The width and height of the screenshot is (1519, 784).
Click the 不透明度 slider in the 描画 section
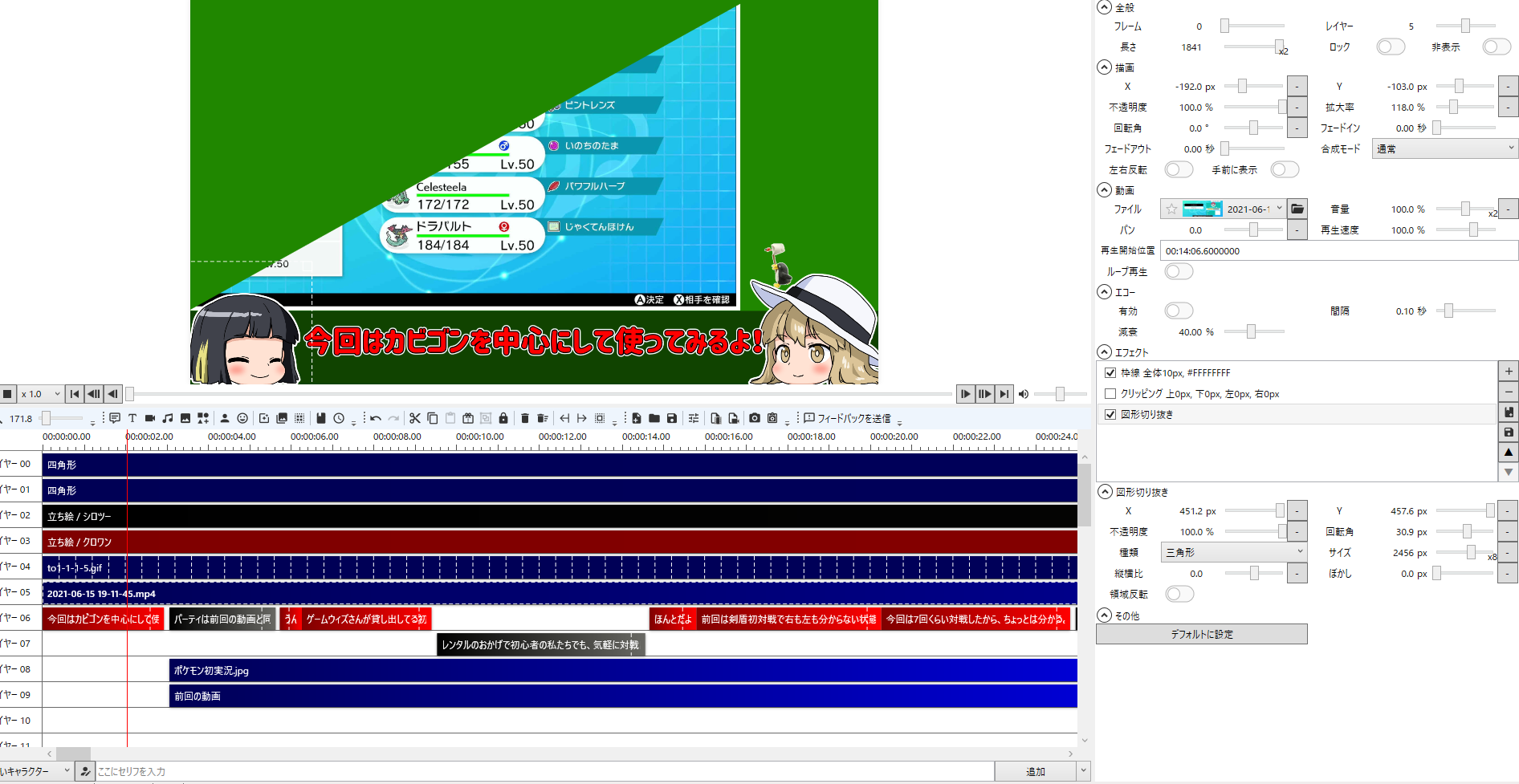1254,107
